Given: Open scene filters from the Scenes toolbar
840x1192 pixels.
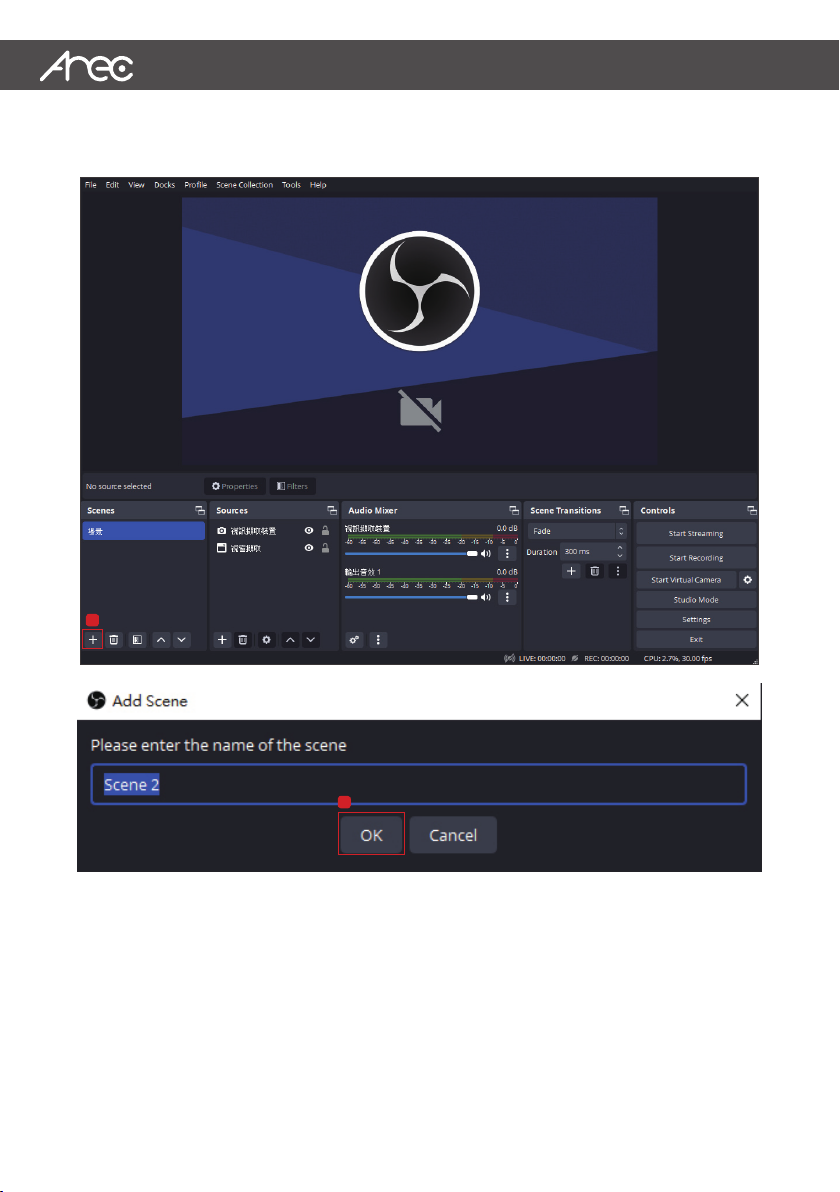Looking at the screenshot, I should click(137, 640).
